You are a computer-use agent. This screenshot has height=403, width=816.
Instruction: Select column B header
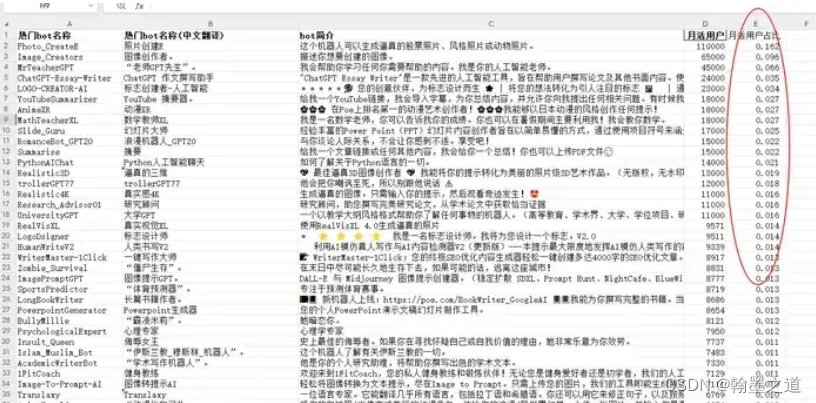(210, 24)
